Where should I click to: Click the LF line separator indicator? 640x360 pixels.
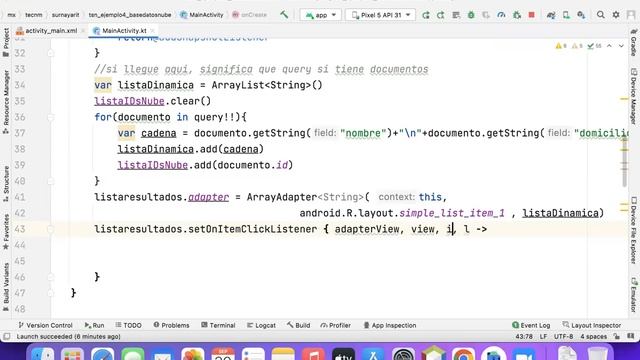[543, 337]
